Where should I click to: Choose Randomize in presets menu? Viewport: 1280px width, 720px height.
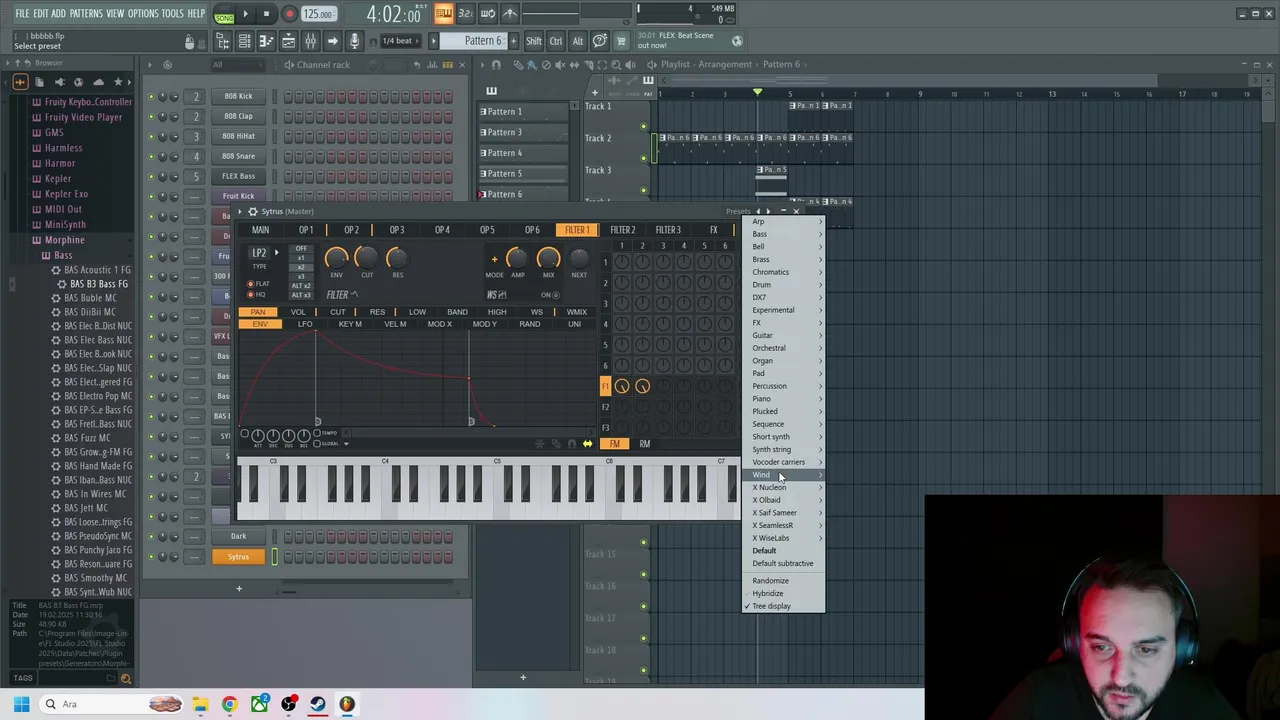point(785,581)
